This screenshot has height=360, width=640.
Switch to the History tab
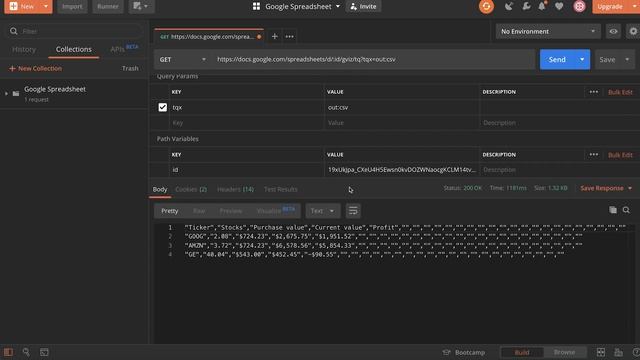click(x=24, y=49)
